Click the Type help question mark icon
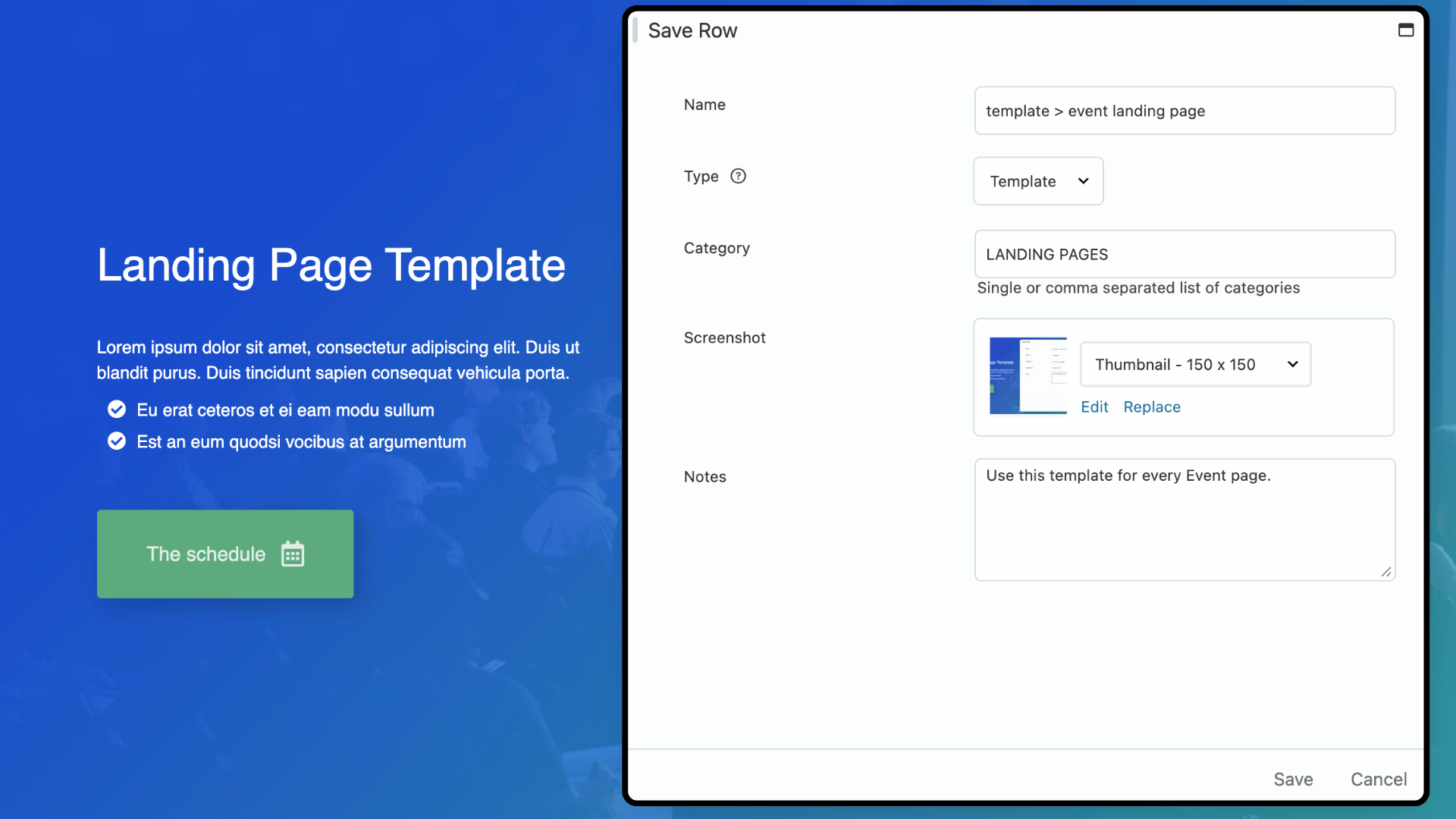1456x819 pixels. [x=738, y=176]
